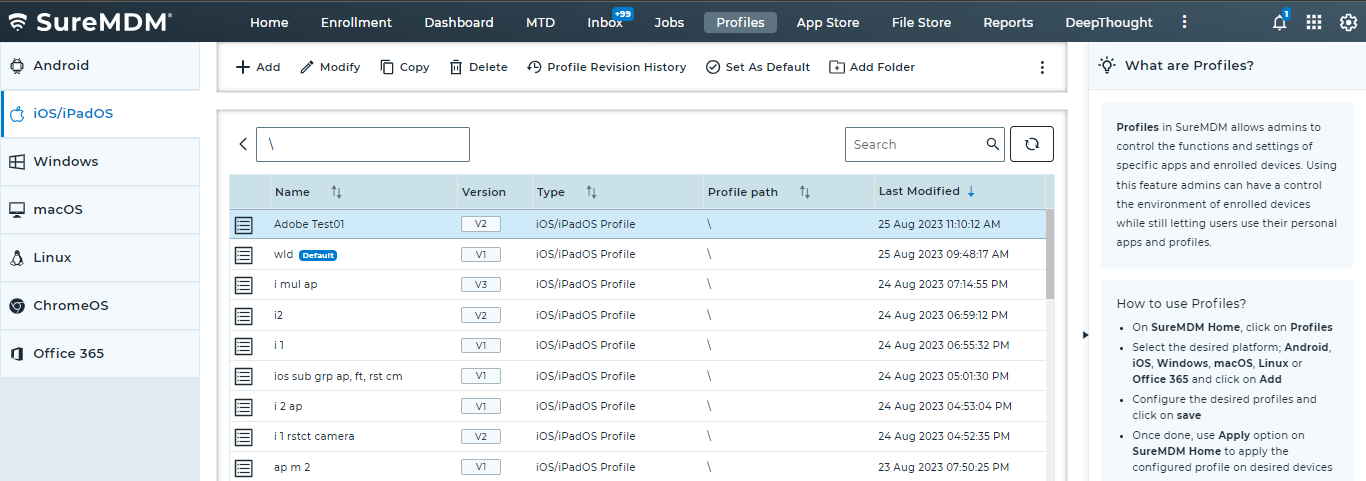Screen dimensions: 1366x481
Task: Sort by Profile path column arrows
Action: [805, 191]
